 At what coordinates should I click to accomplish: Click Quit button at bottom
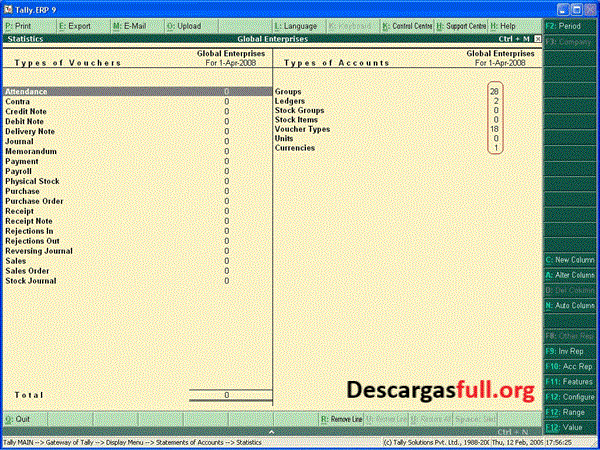coord(25,419)
